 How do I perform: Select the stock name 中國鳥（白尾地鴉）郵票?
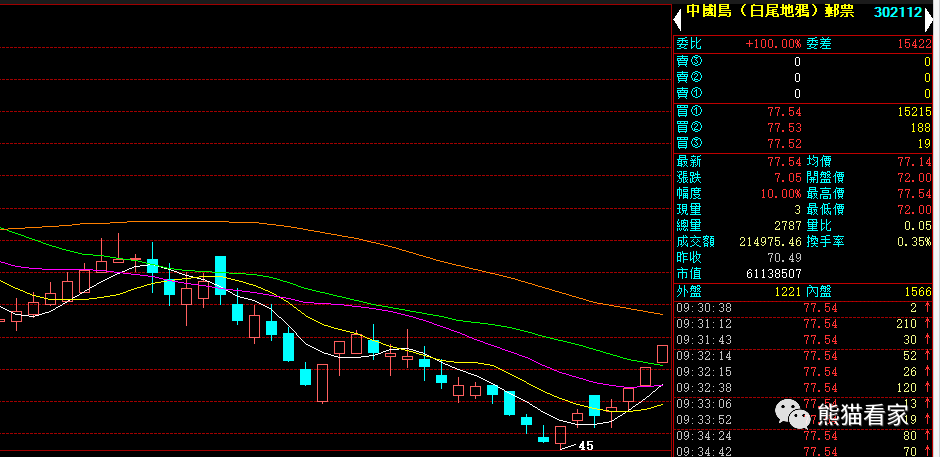click(770, 11)
